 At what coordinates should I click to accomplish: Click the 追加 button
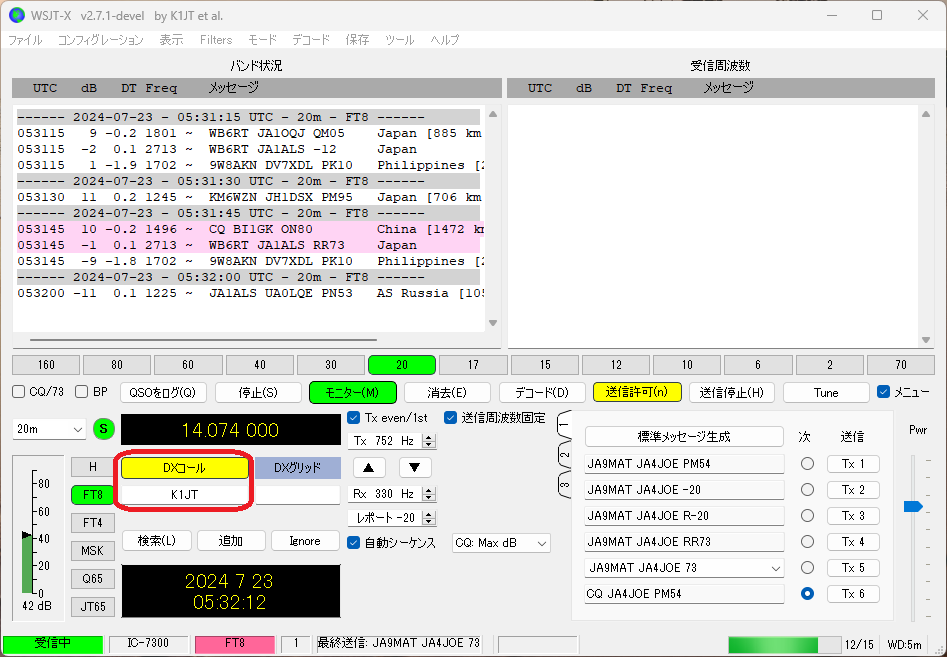click(x=231, y=541)
